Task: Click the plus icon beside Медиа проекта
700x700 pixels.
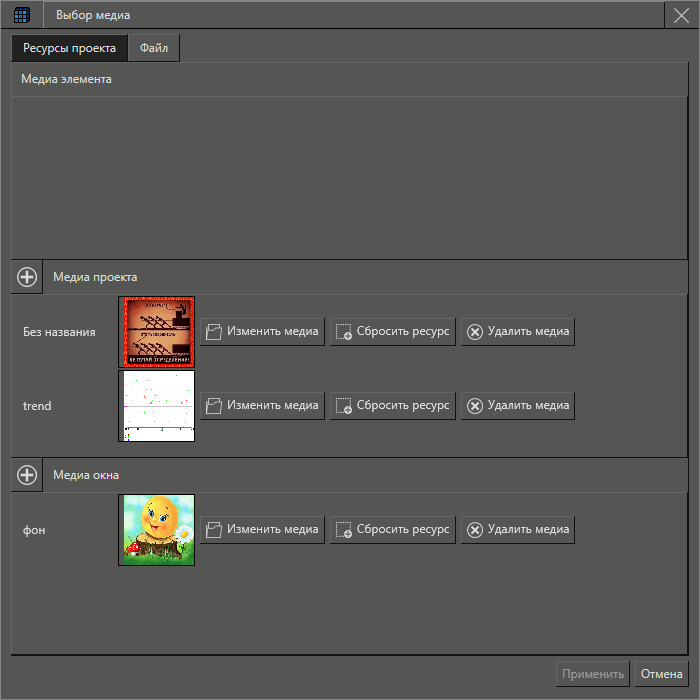Action: (27, 277)
